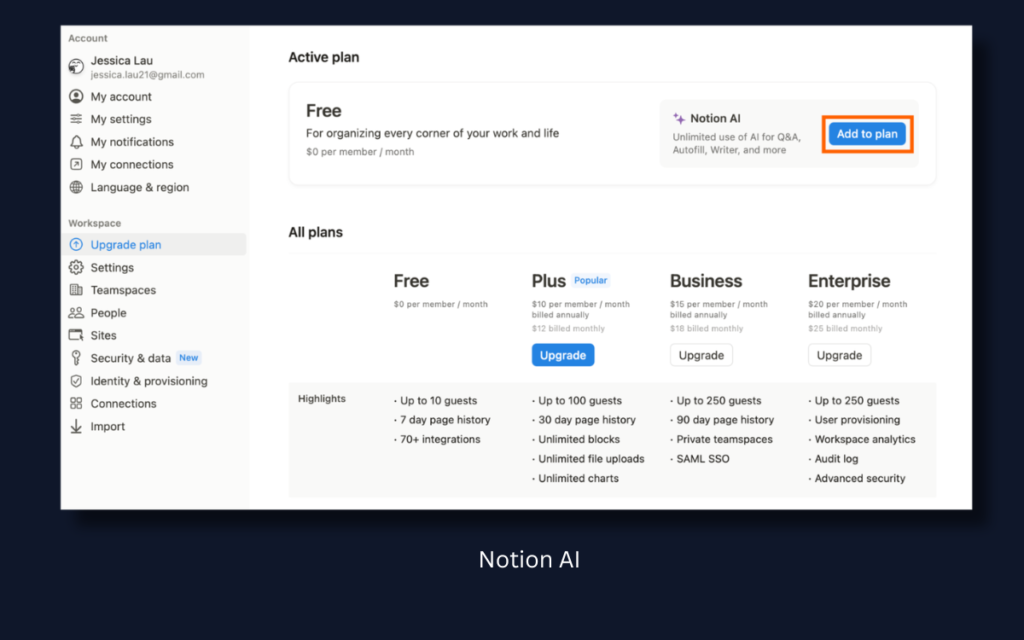Select the My account icon
Viewport: 1024px width, 640px height.
click(77, 96)
